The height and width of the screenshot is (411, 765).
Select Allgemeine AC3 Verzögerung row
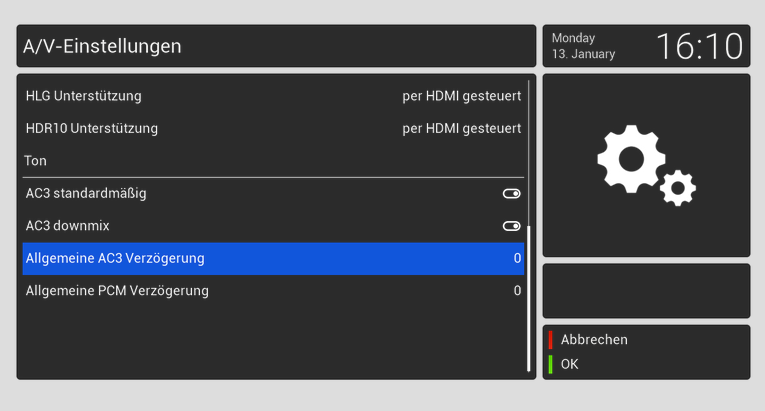(272, 258)
